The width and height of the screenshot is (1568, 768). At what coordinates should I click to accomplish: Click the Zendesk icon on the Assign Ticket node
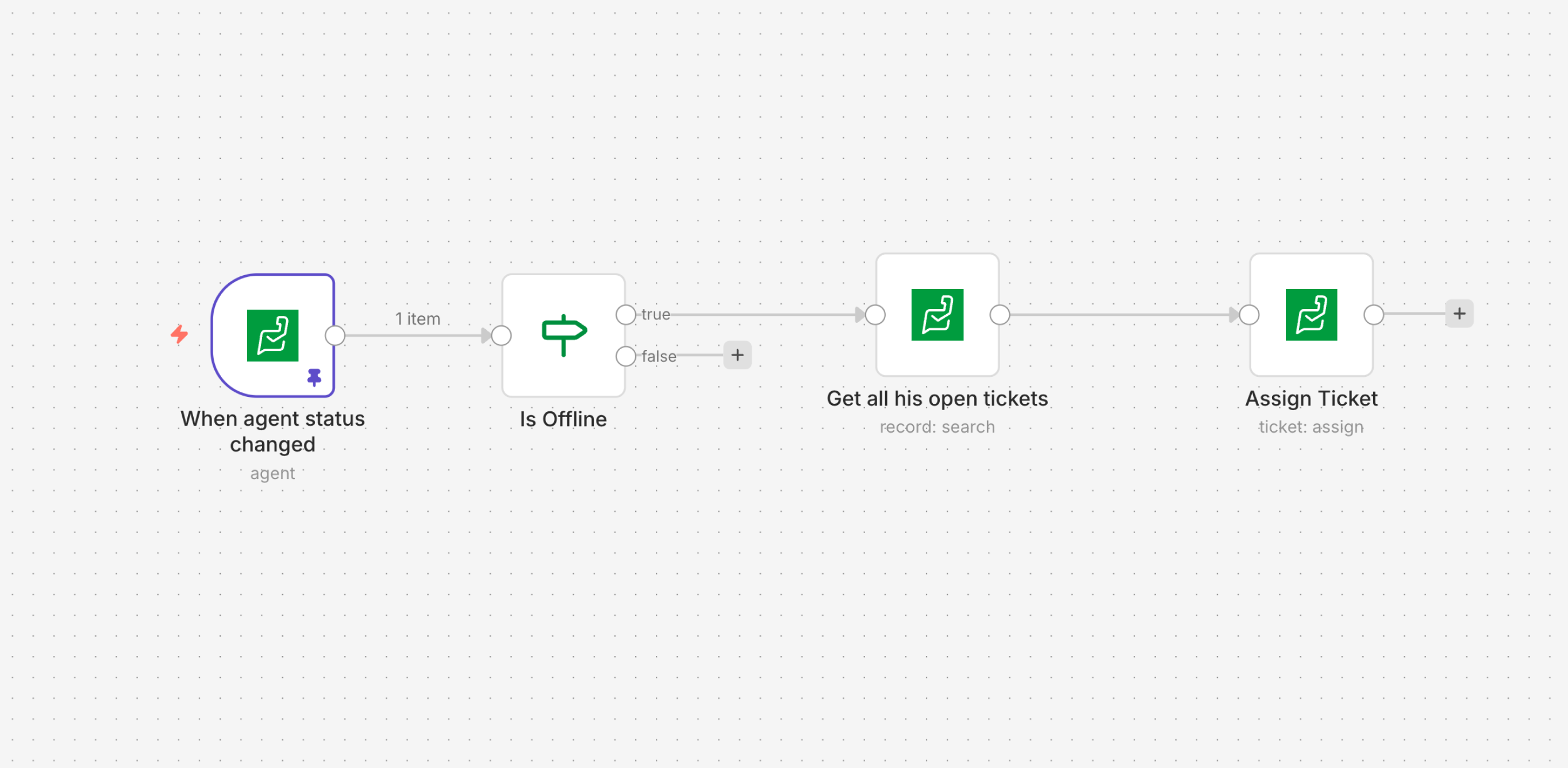(x=1310, y=314)
